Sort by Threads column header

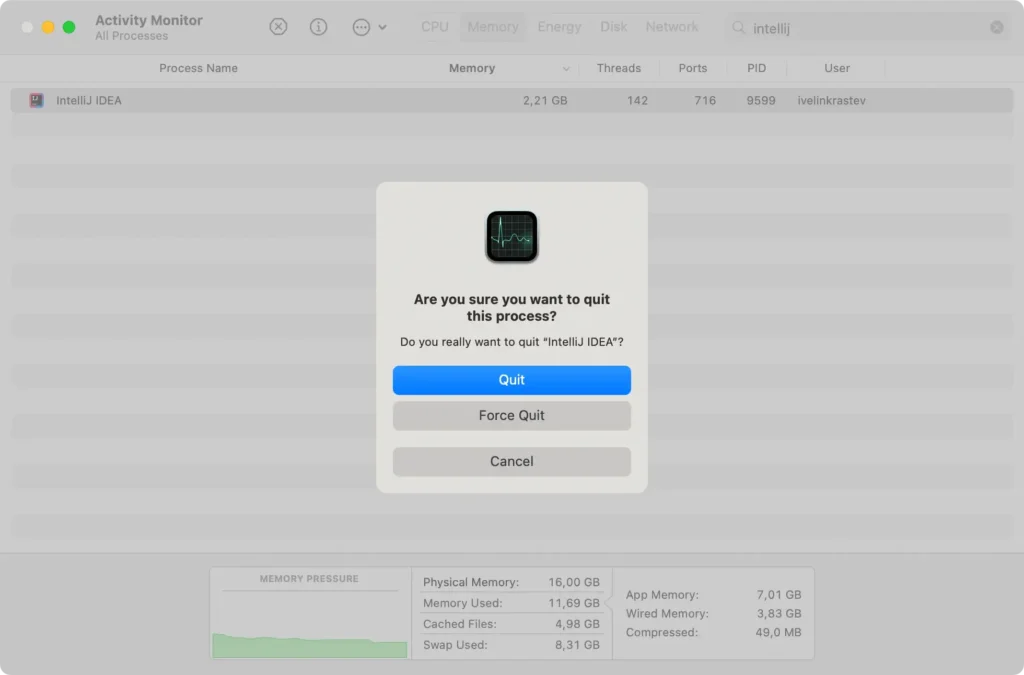point(618,68)
